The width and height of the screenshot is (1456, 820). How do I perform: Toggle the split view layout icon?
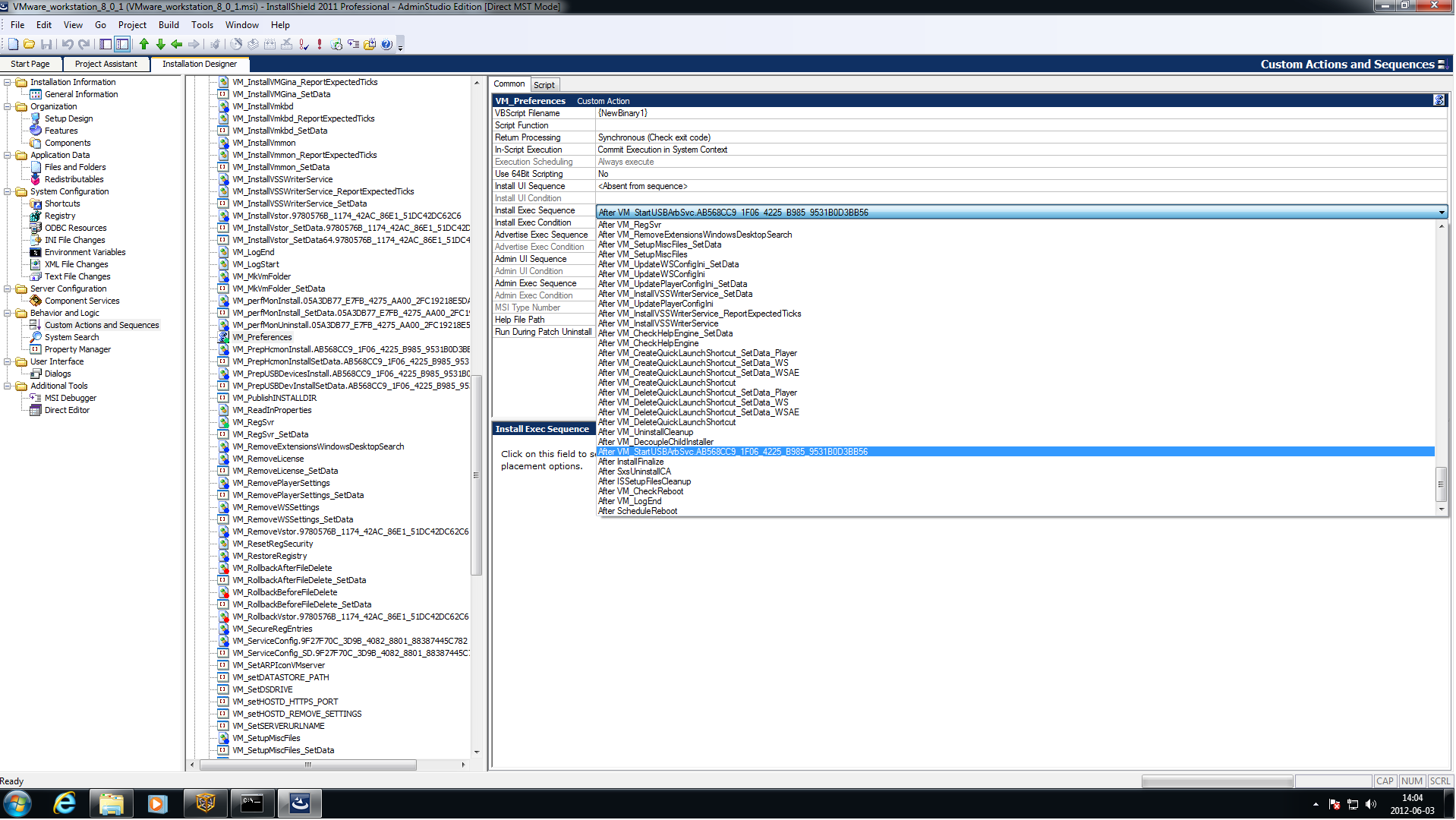(x=121, y=43)
